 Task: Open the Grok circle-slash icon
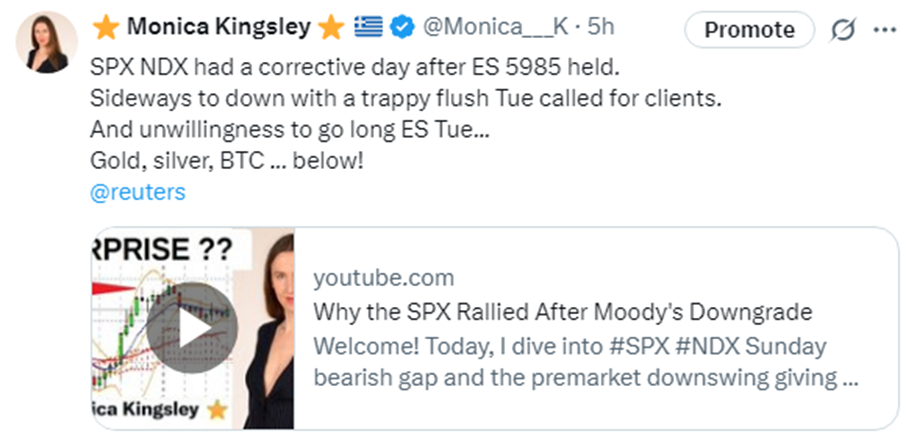point(843,30)
